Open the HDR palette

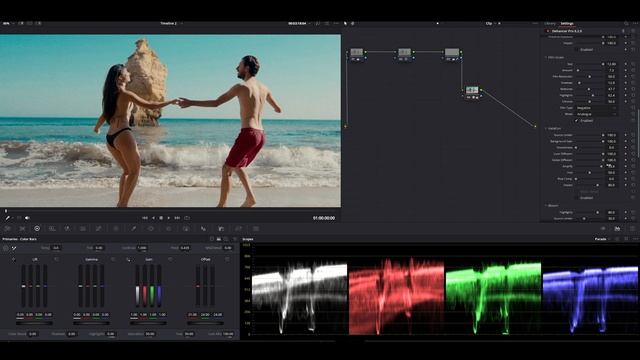pyautogui.click(x=52, y=229)
